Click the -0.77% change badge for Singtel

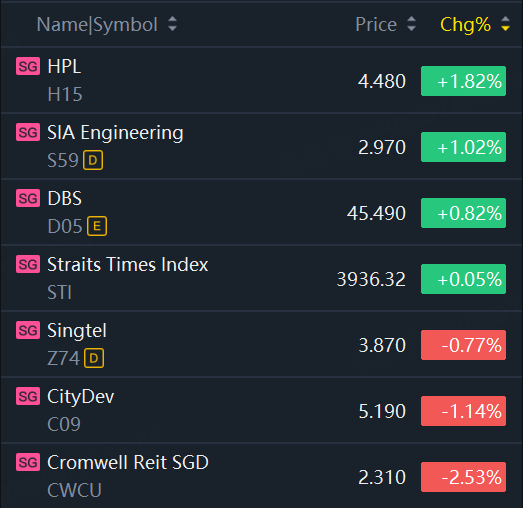[x=464, y=345]
